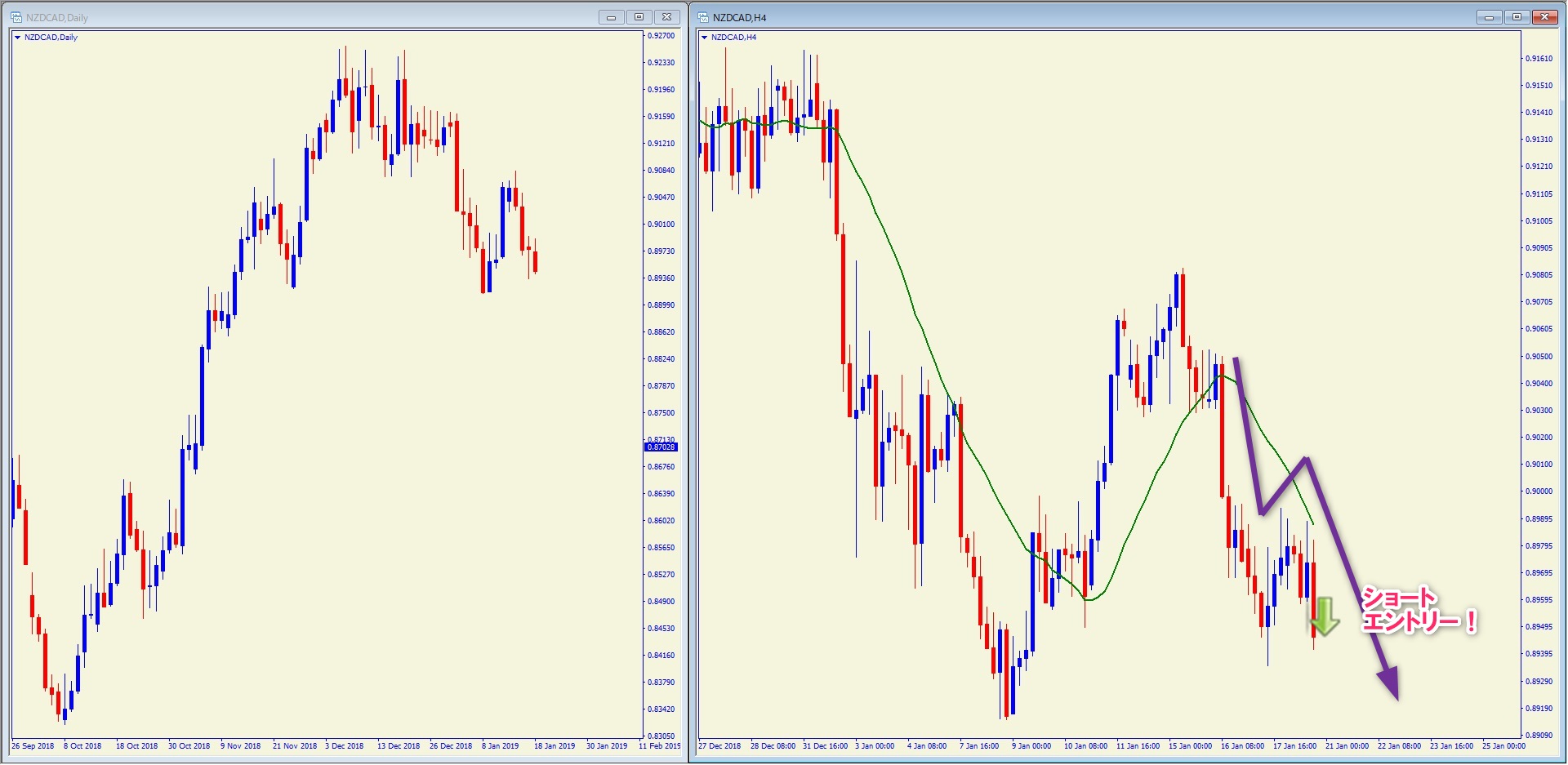Click price label 0.89090 on H4 chart
The height and width of the screenshot is (765, 1568).
click(x=1539, y=736)
